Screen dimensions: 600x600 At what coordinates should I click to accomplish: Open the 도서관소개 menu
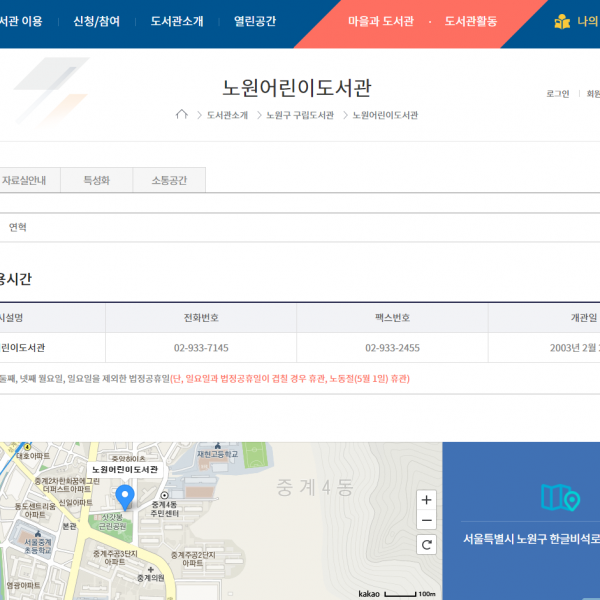[176, 21]
